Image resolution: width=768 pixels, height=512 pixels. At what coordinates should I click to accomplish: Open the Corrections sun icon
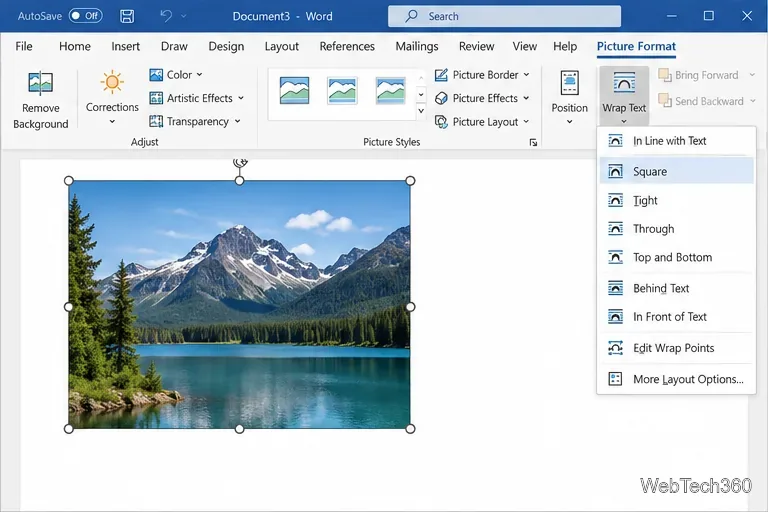[112, 82]
